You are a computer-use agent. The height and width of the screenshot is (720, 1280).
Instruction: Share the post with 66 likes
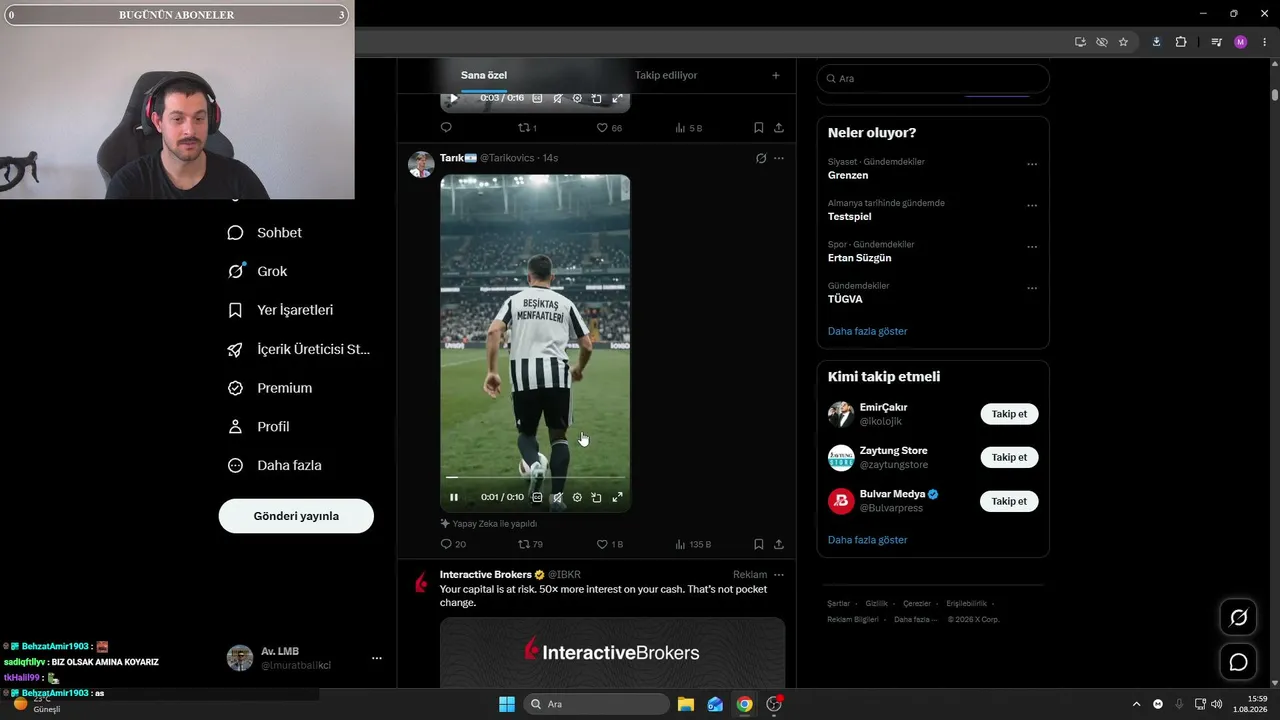(779, 128)
